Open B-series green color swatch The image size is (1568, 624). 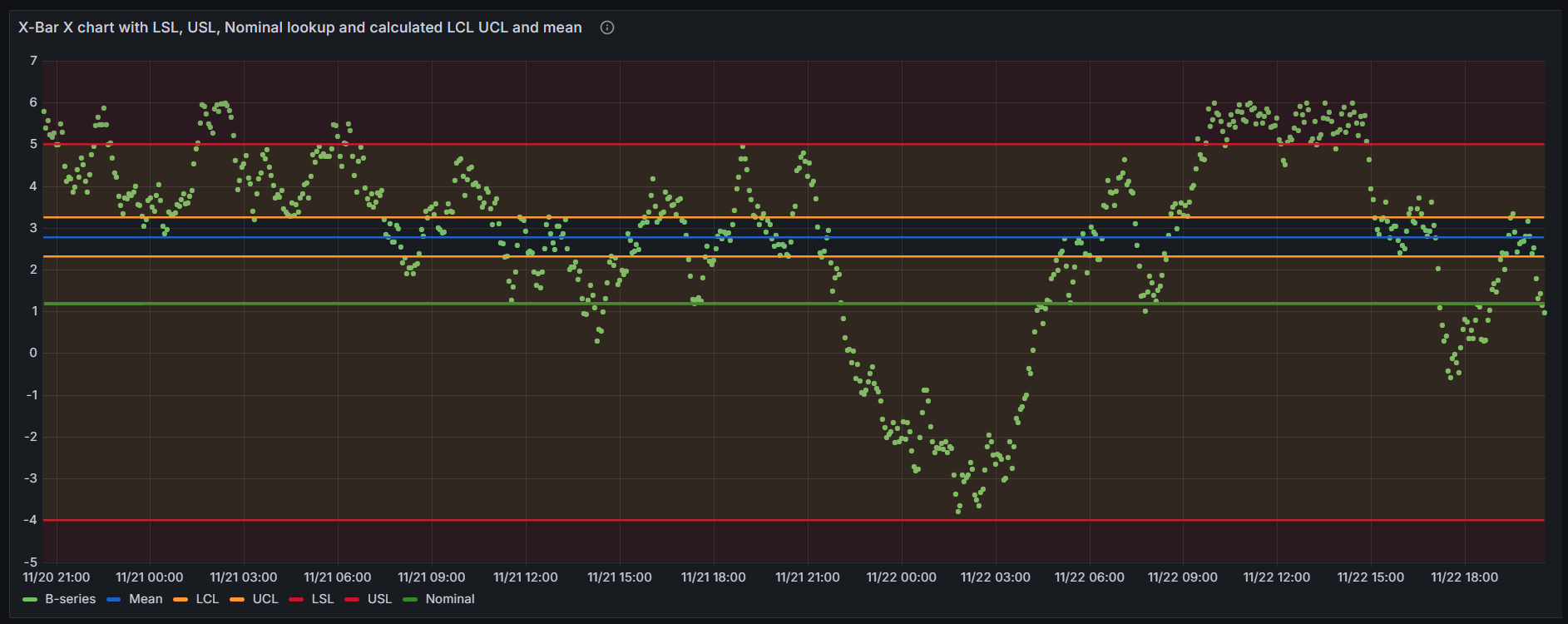30,600
